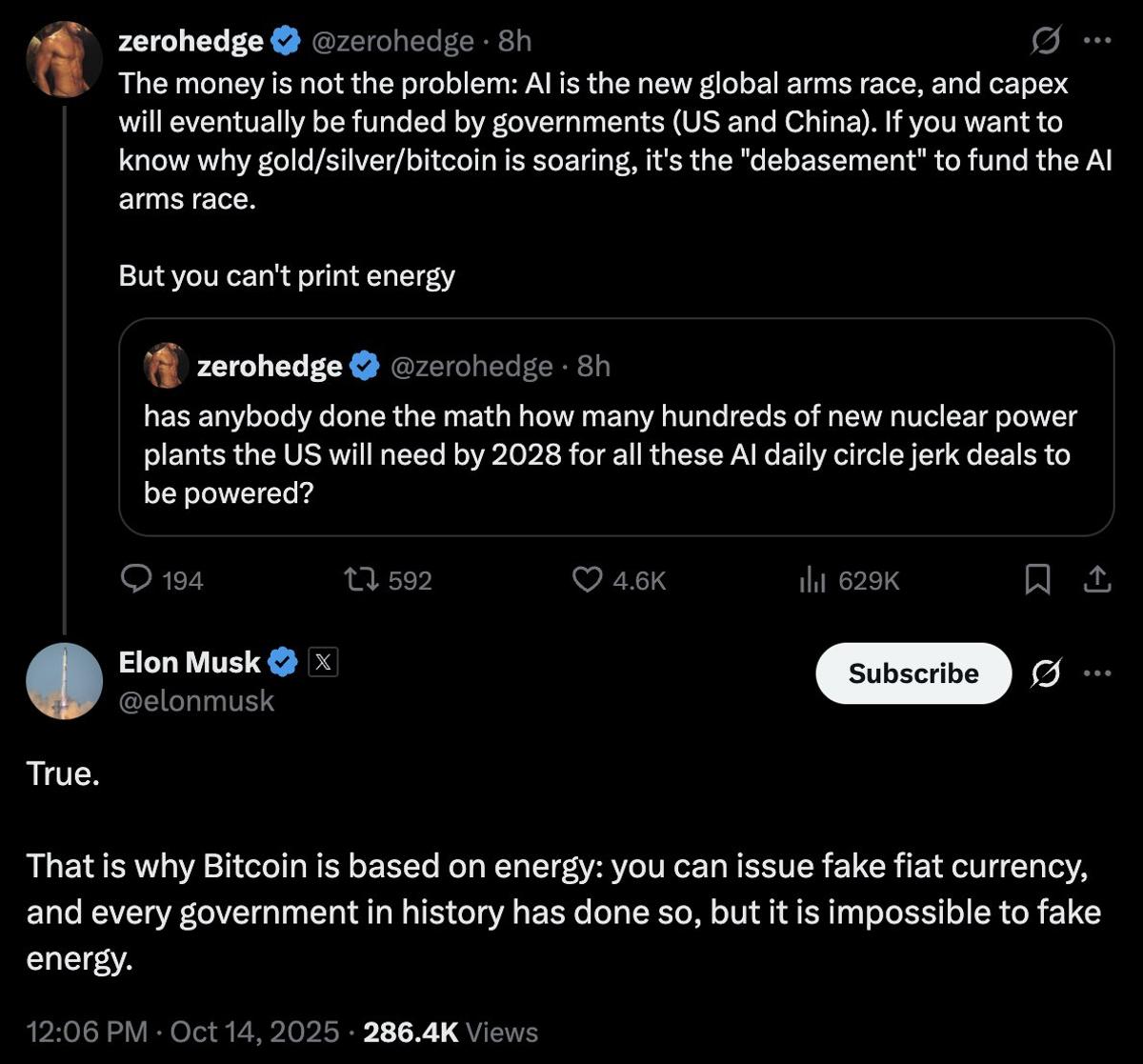The width and height of the screenshot is (1143, 1064).
Task: Like the quoted tweet via the heart icon
Action: 588,580
